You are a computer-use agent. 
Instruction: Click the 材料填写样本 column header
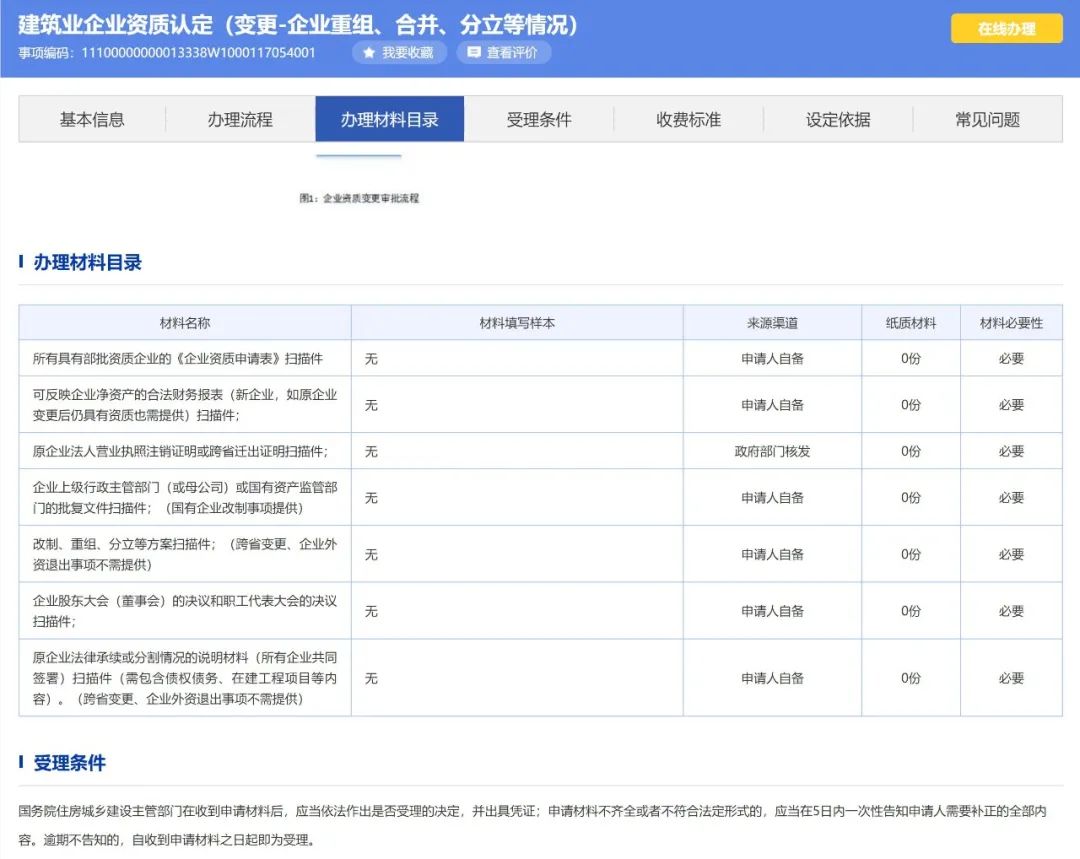[517, 323]
